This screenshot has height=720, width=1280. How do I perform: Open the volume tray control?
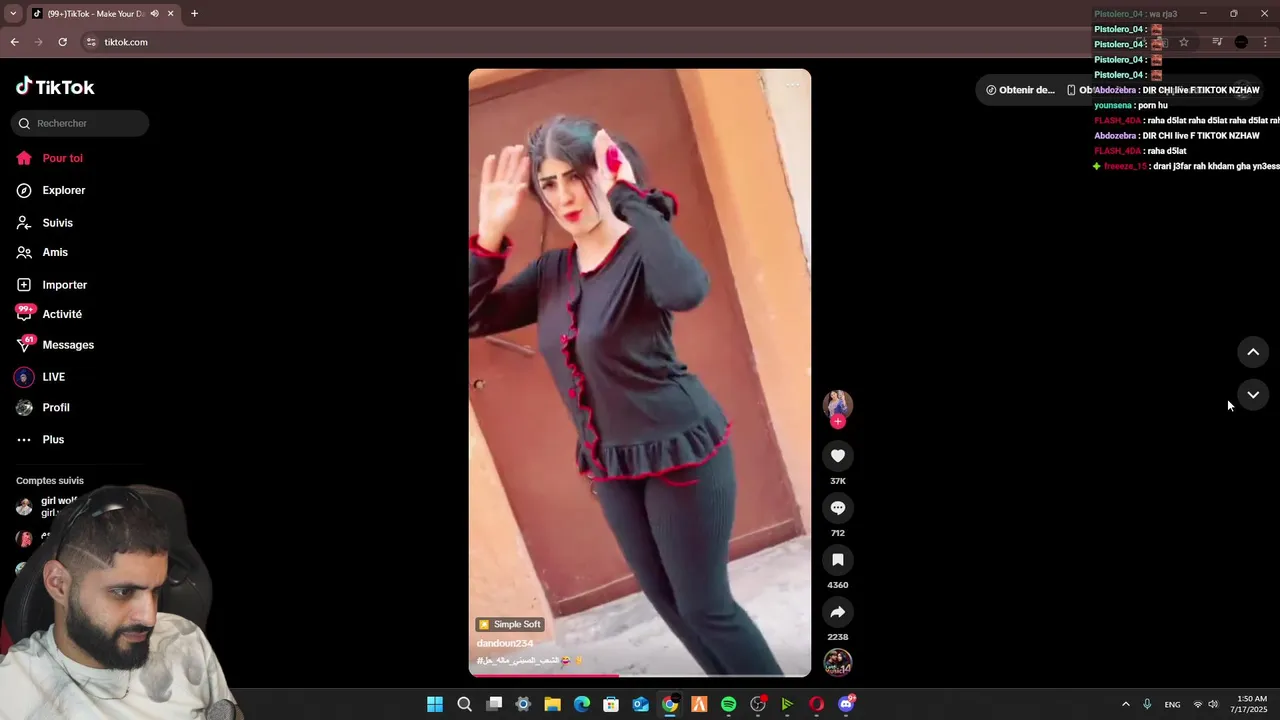click(x=1213, y=704)
